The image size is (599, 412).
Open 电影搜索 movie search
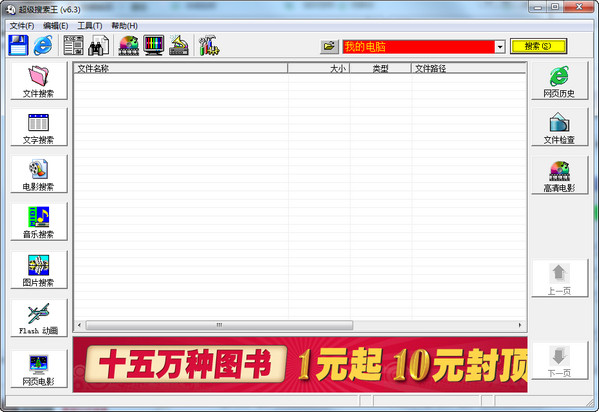click(x=39, y=174)
